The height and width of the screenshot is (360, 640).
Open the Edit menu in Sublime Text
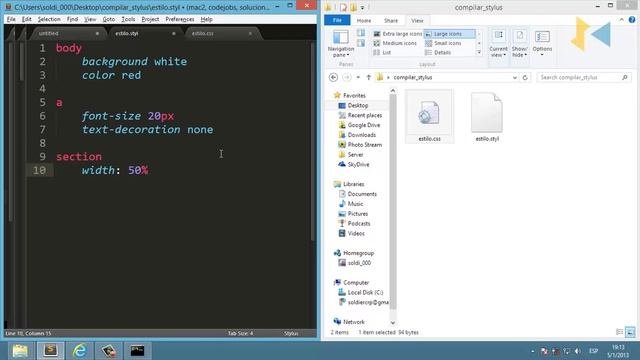pos(27,19)
